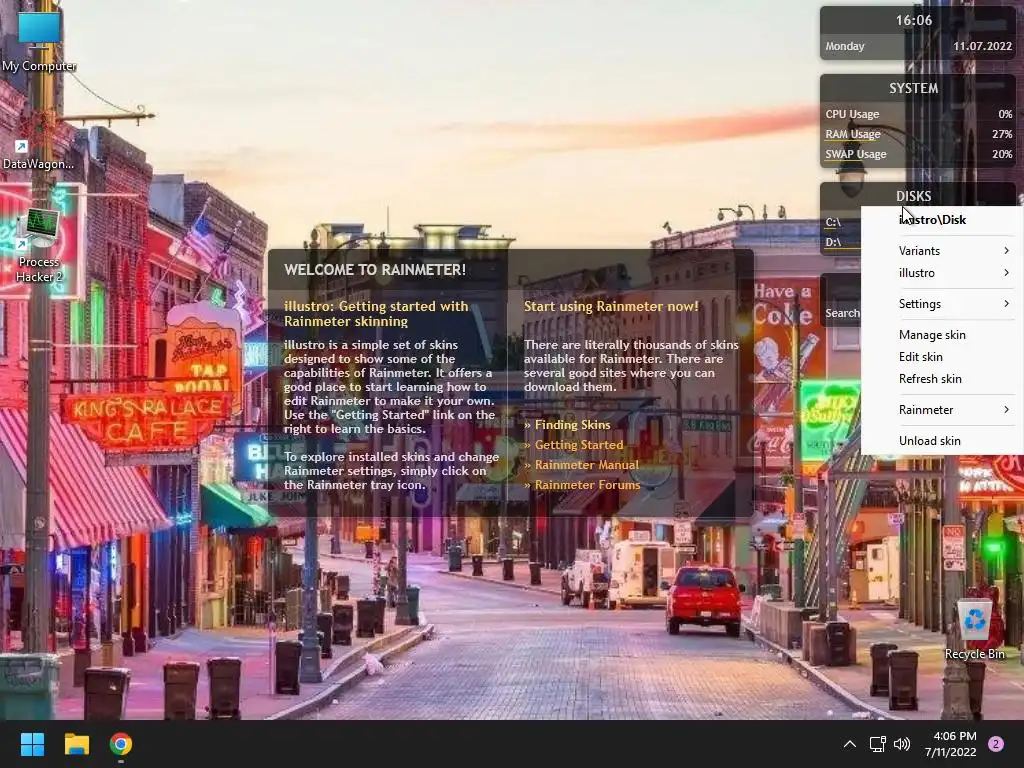
Task: Expand the Rainmeter submenu
Action: coord(942,409)
